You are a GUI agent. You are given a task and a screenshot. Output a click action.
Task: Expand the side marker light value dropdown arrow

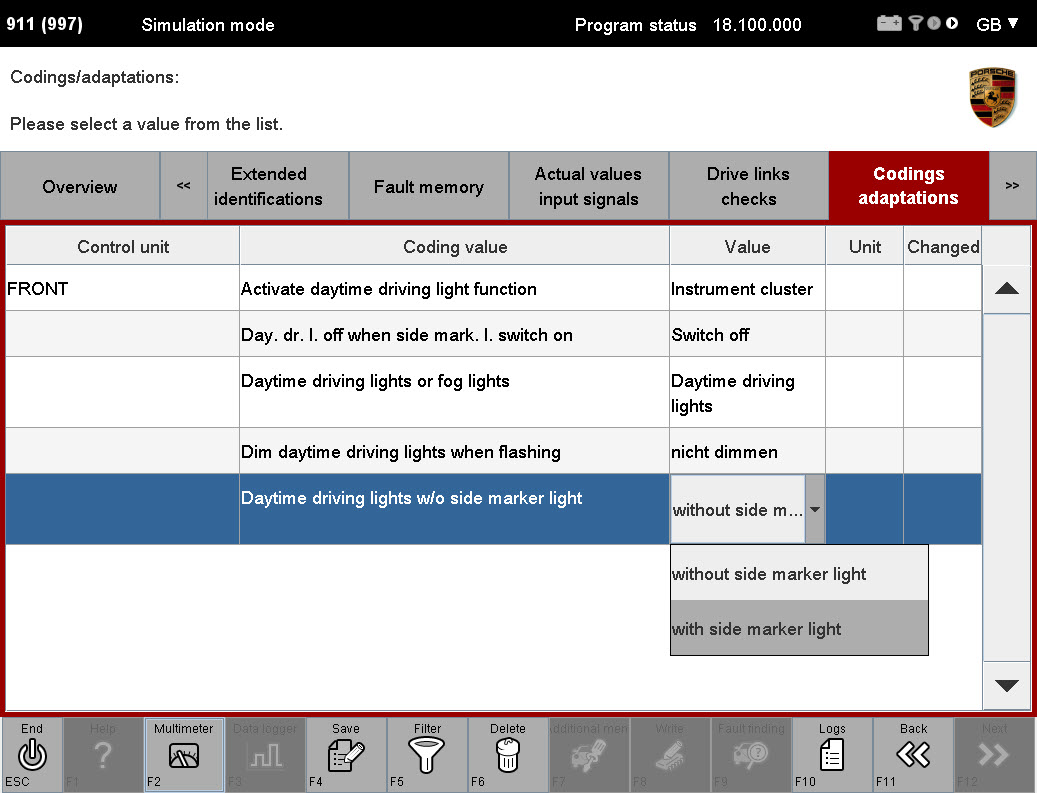coord(815,509)
